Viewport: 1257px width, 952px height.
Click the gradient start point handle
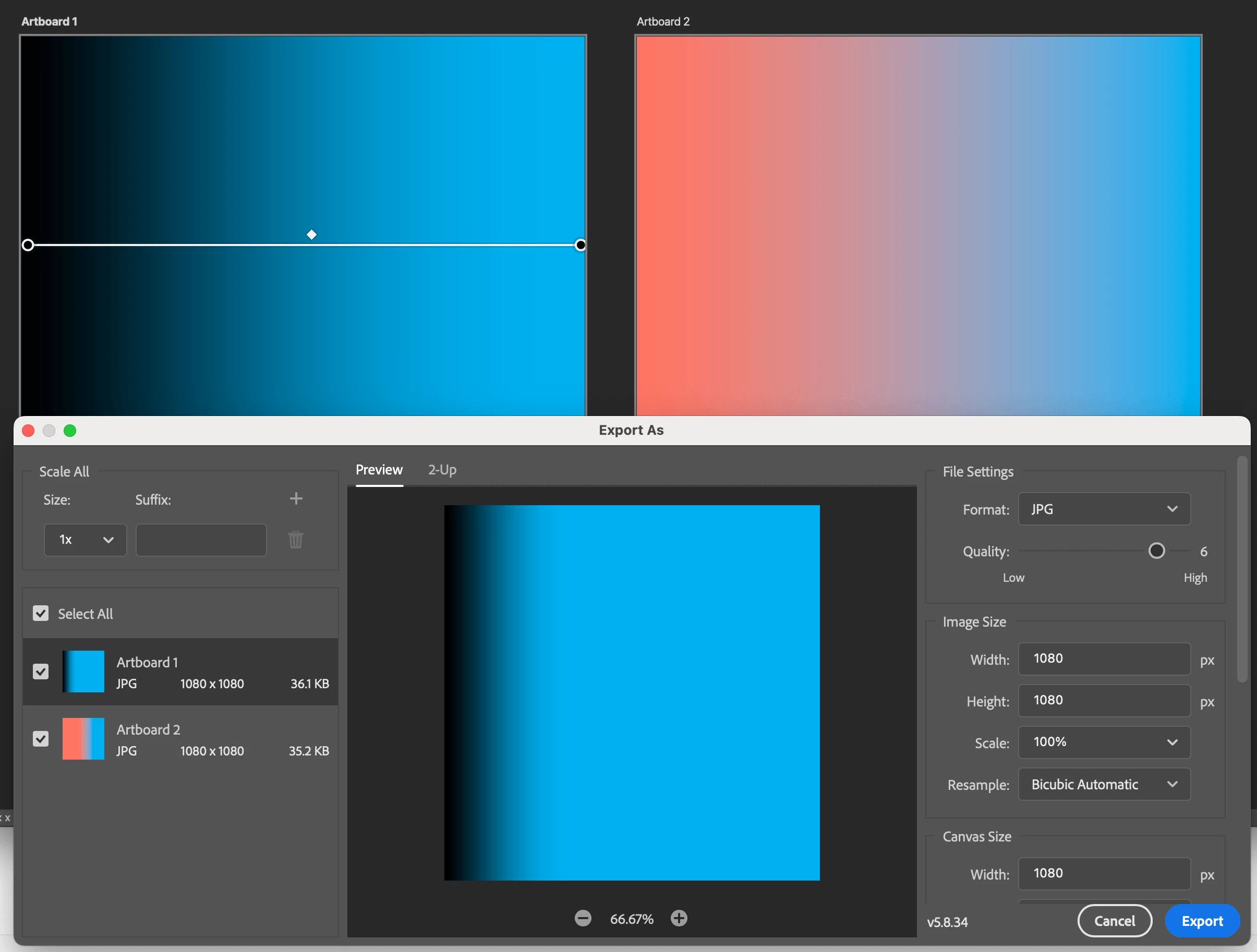28,245
